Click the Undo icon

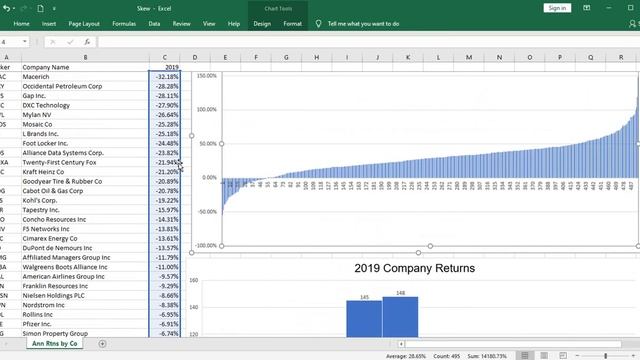pos(6,8)
